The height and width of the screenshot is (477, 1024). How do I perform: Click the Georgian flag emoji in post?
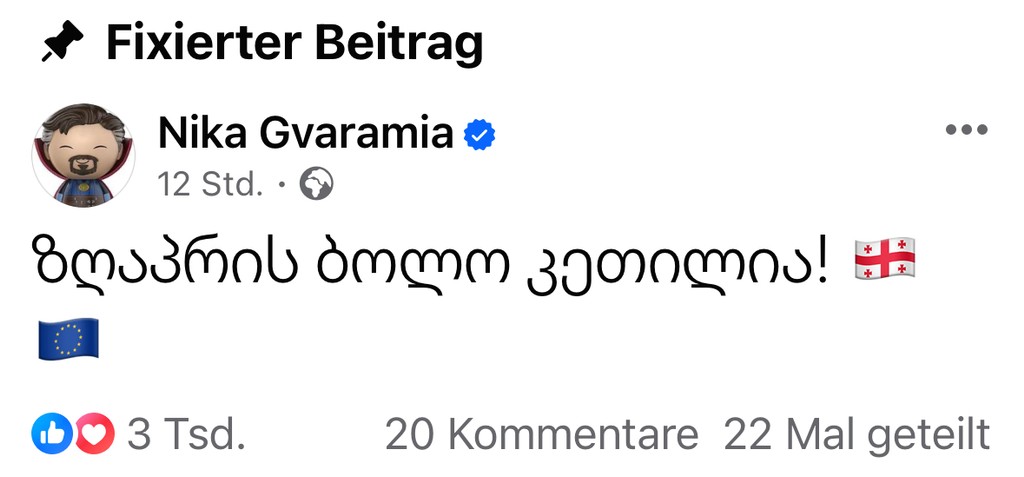tap(885, 259)
